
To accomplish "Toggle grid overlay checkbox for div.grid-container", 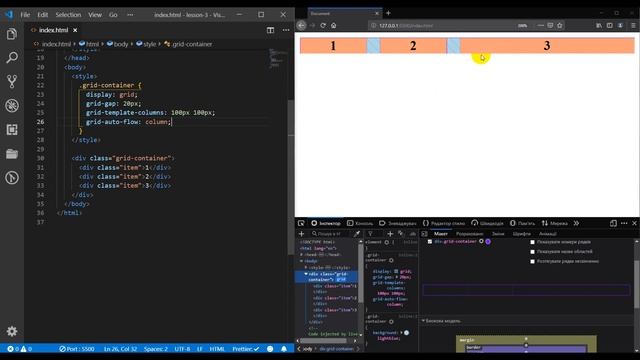I will [430, 242].
